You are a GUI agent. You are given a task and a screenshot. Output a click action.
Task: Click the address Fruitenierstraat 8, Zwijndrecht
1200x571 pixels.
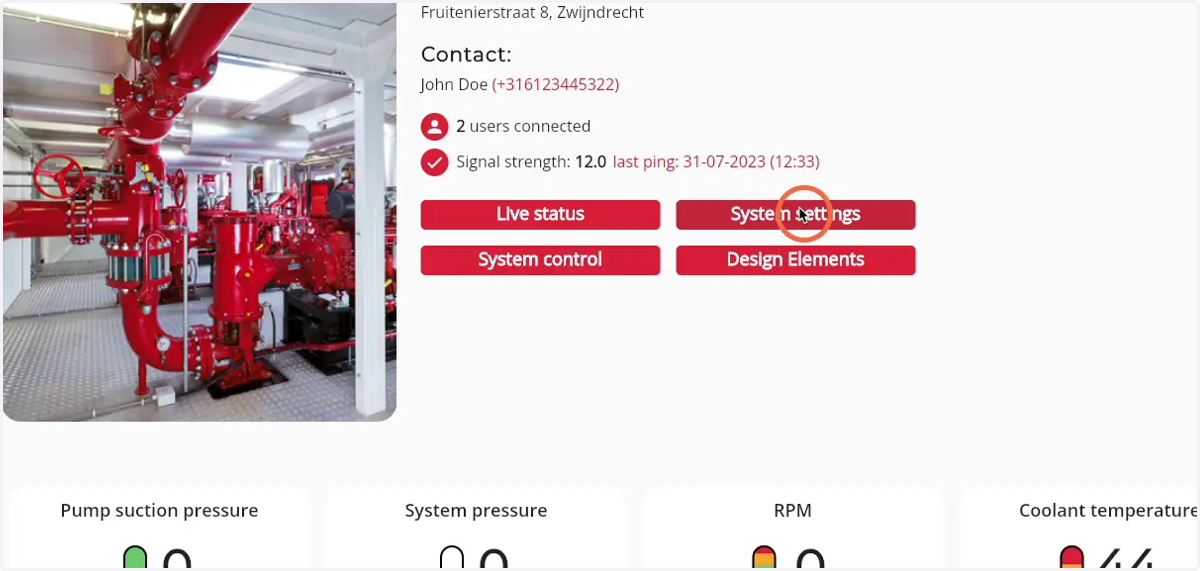[532, 13]
